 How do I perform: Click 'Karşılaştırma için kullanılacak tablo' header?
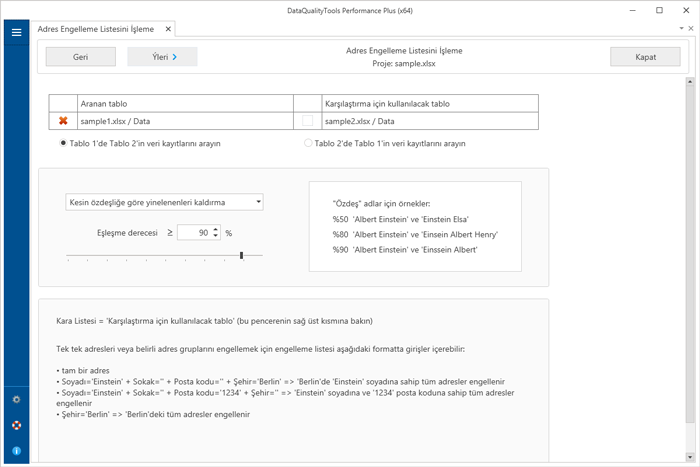430,104
